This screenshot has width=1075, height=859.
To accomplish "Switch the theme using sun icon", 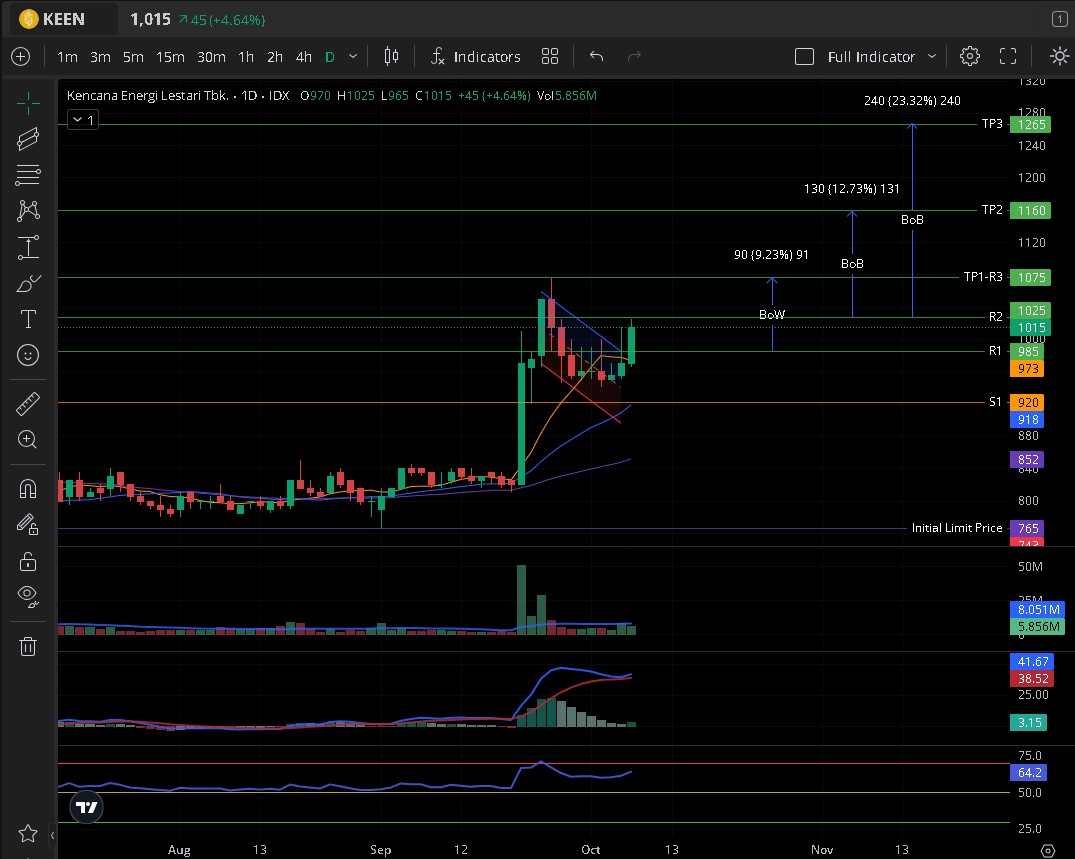I will (1059, 57).
